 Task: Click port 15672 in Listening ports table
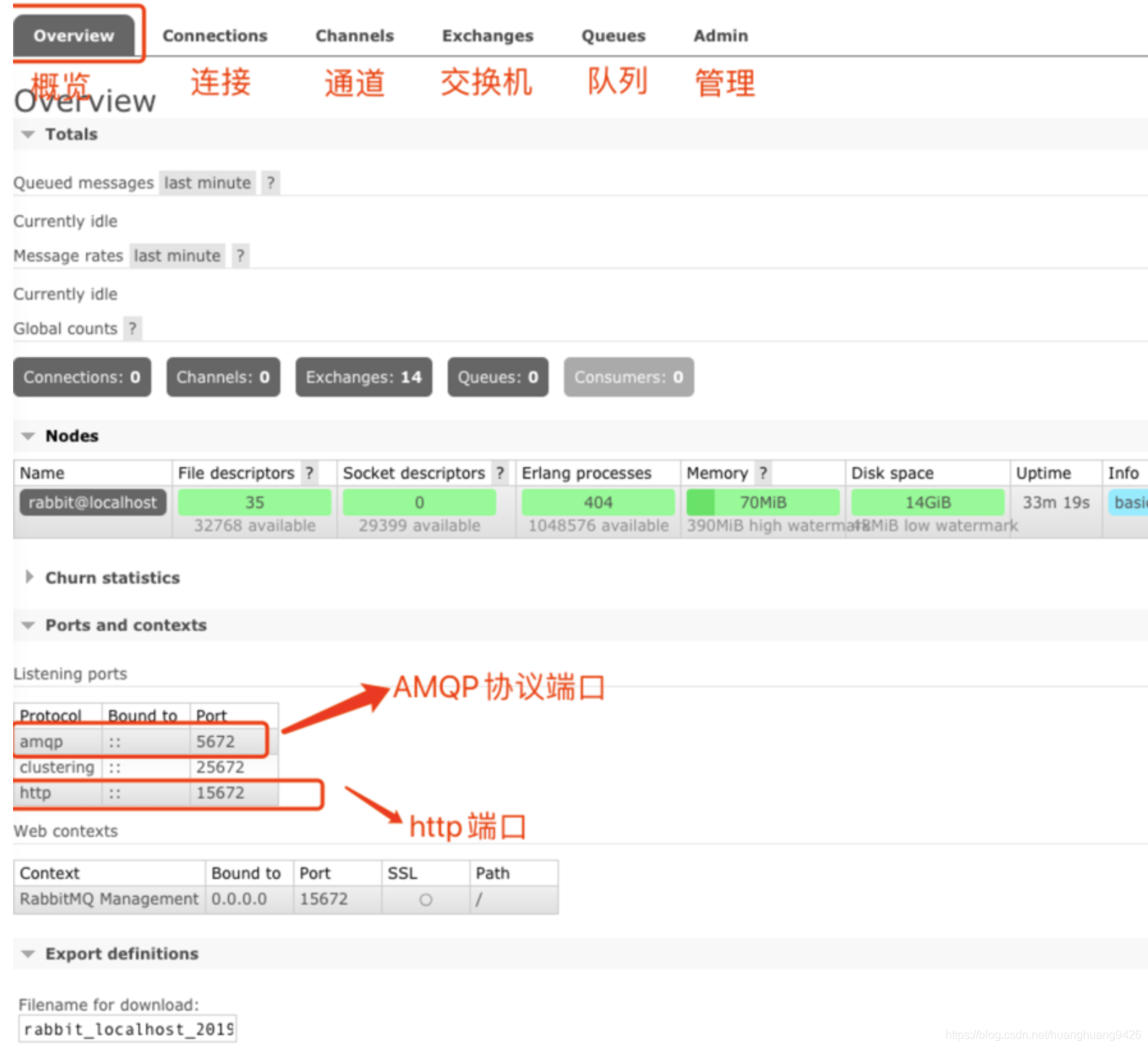tap(220, 793)
